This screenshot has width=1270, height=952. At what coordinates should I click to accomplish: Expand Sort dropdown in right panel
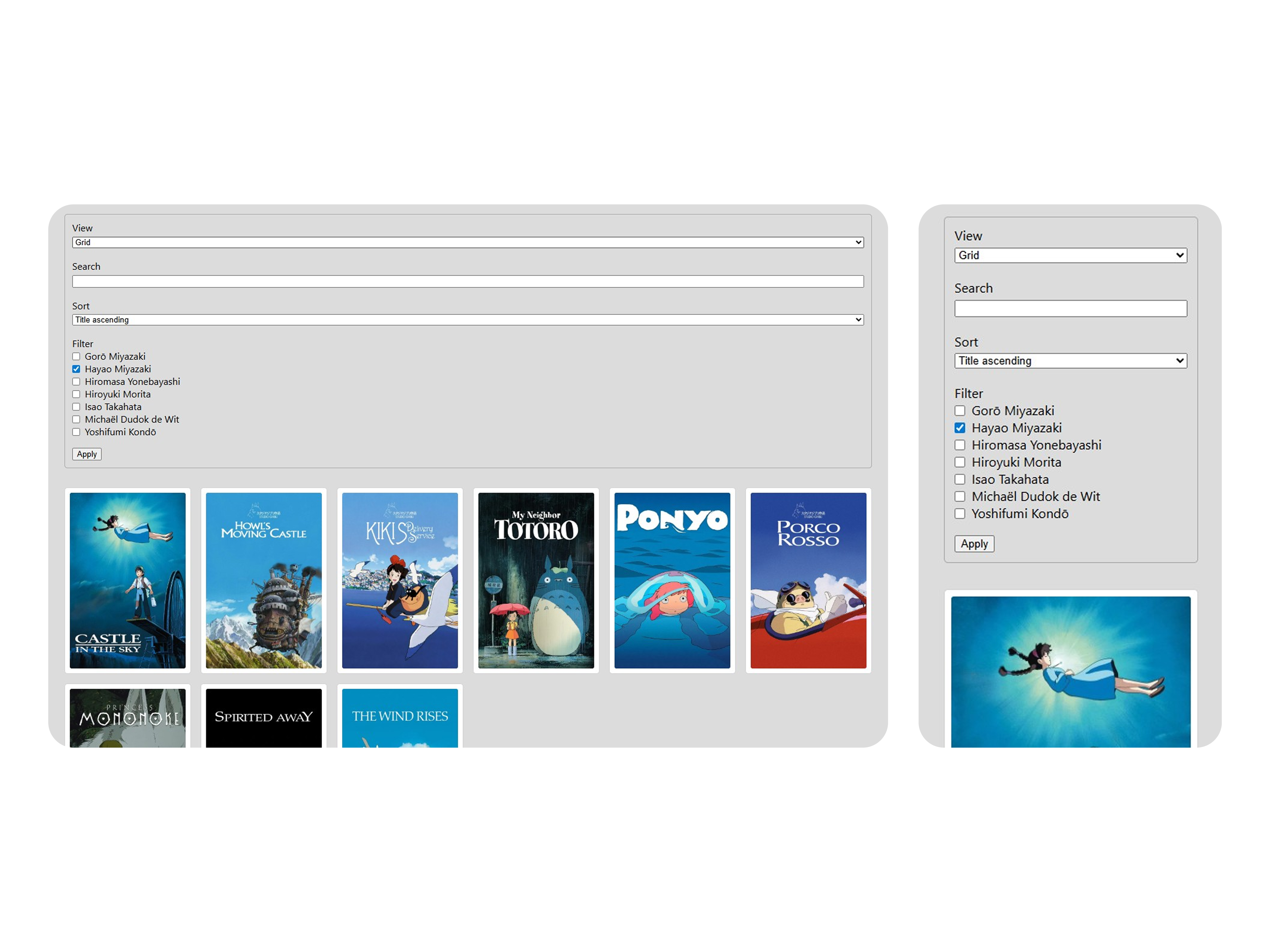(x=1070, y=360)
